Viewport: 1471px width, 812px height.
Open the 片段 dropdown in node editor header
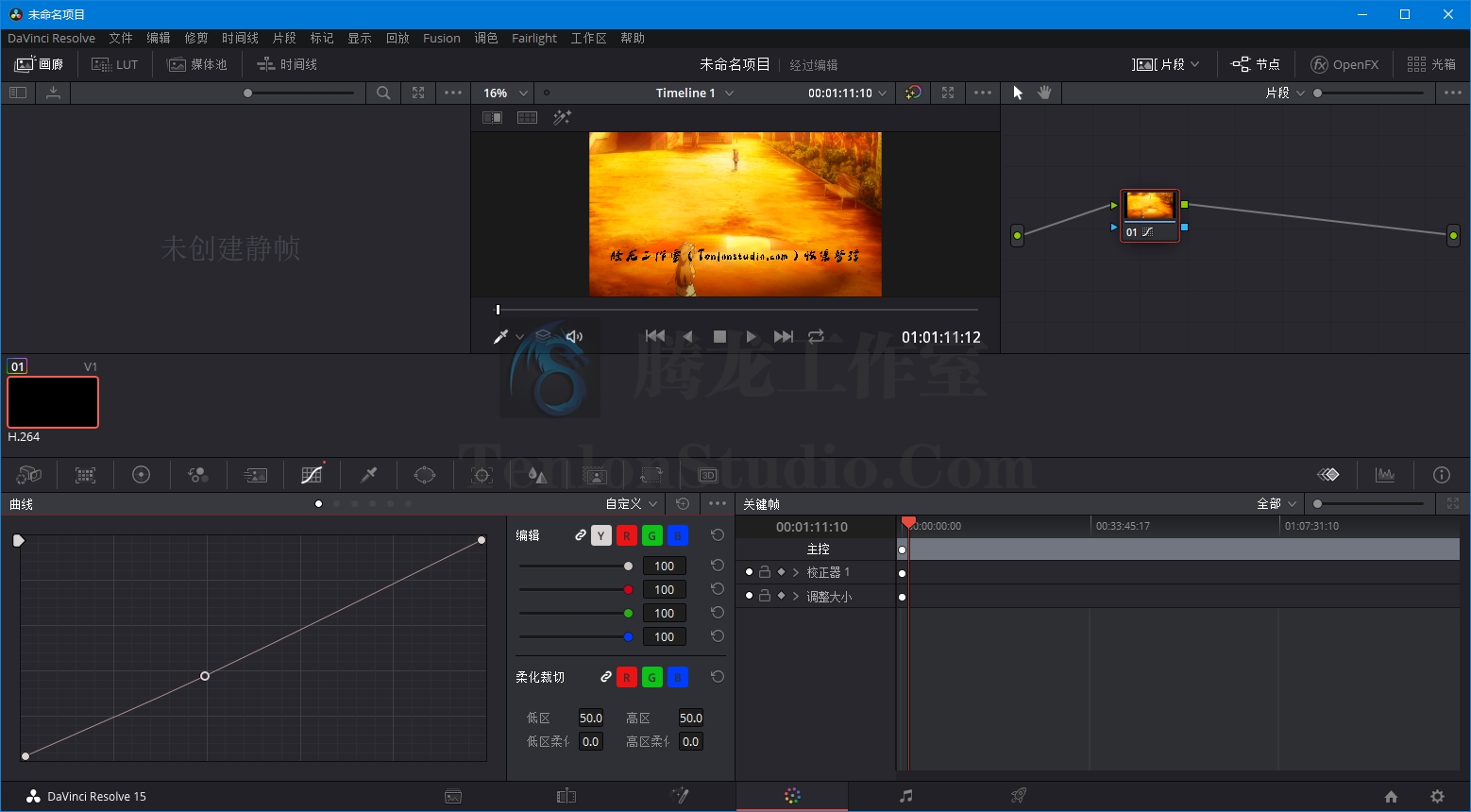tap(1285, 93)
